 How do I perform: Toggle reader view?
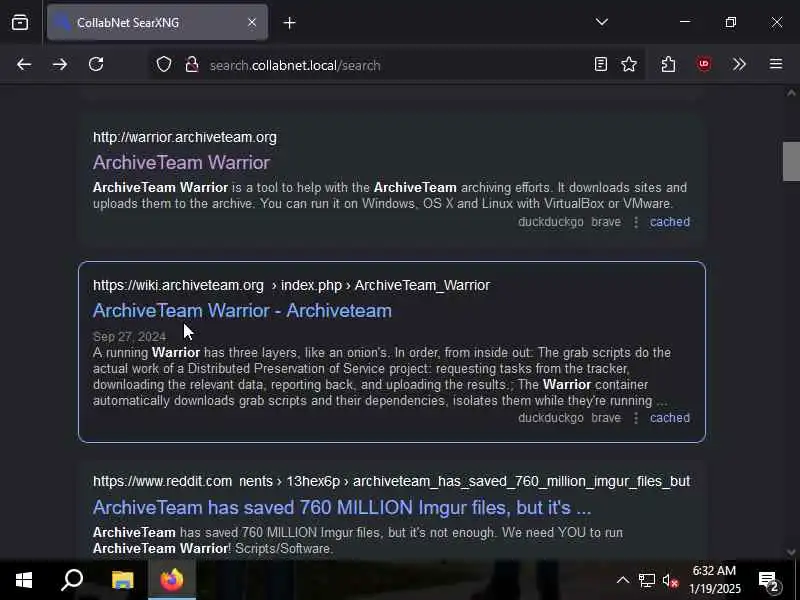pos(601,64)
